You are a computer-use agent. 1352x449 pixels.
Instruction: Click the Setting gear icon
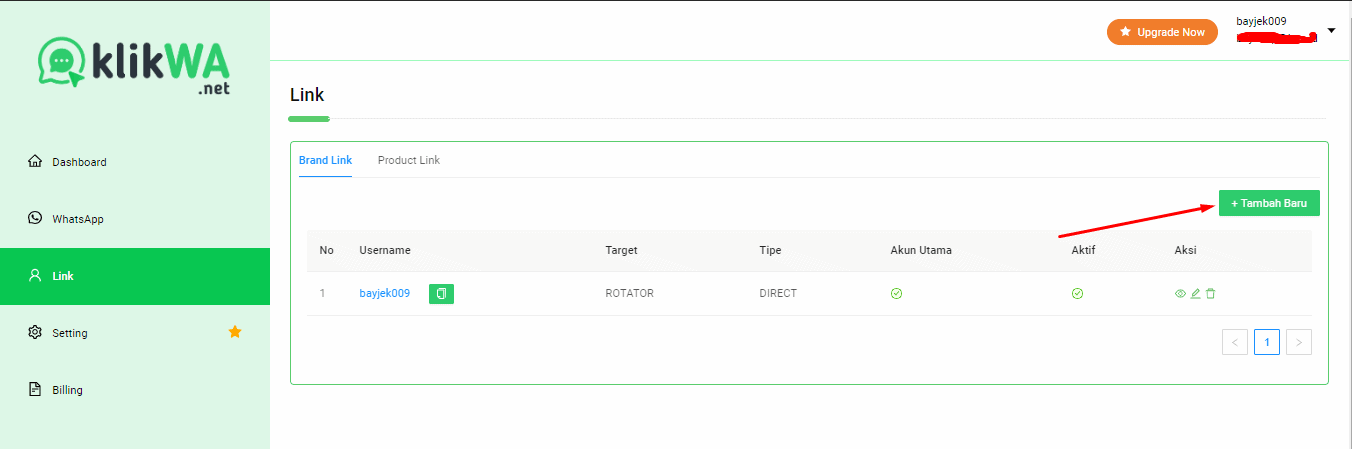click(x=35, y=332)
